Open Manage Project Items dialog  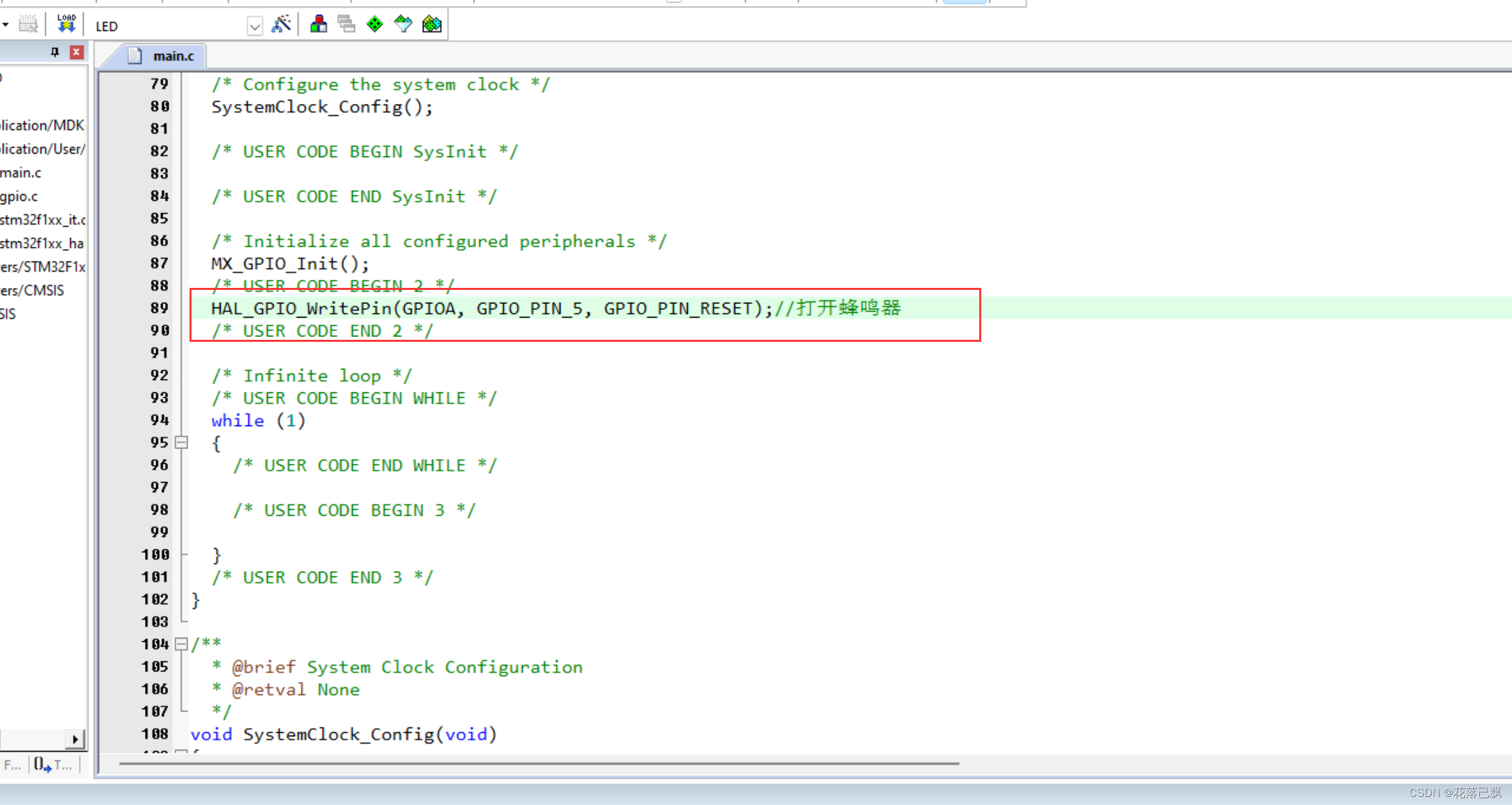pos(318,24)
